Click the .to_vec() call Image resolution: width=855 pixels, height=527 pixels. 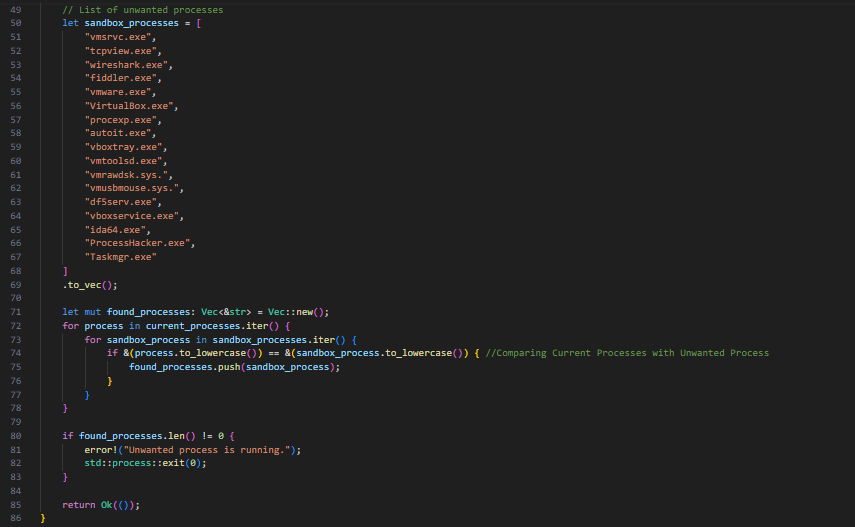tap(90, 285)
